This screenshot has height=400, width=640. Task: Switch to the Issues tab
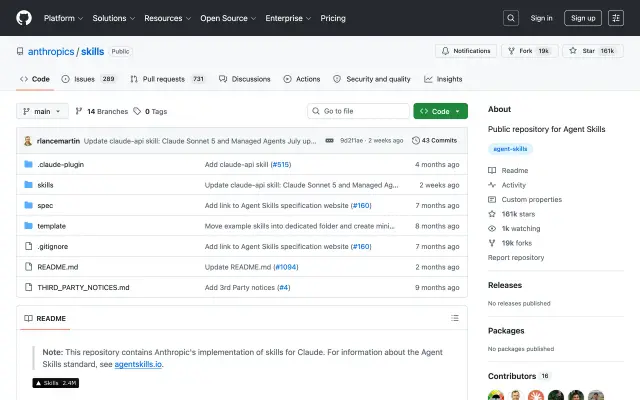[89, 79]
